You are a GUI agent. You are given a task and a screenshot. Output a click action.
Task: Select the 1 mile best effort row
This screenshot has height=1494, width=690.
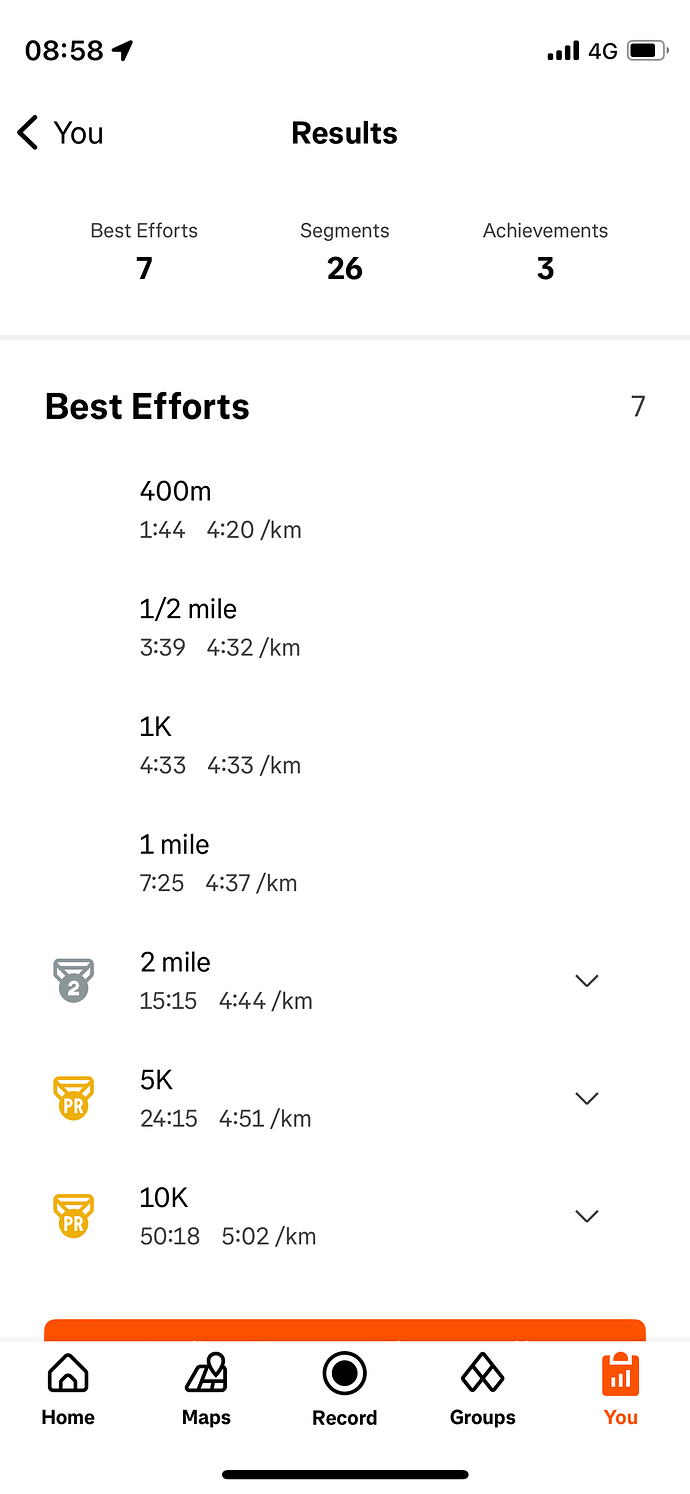[x=220, y=863]
